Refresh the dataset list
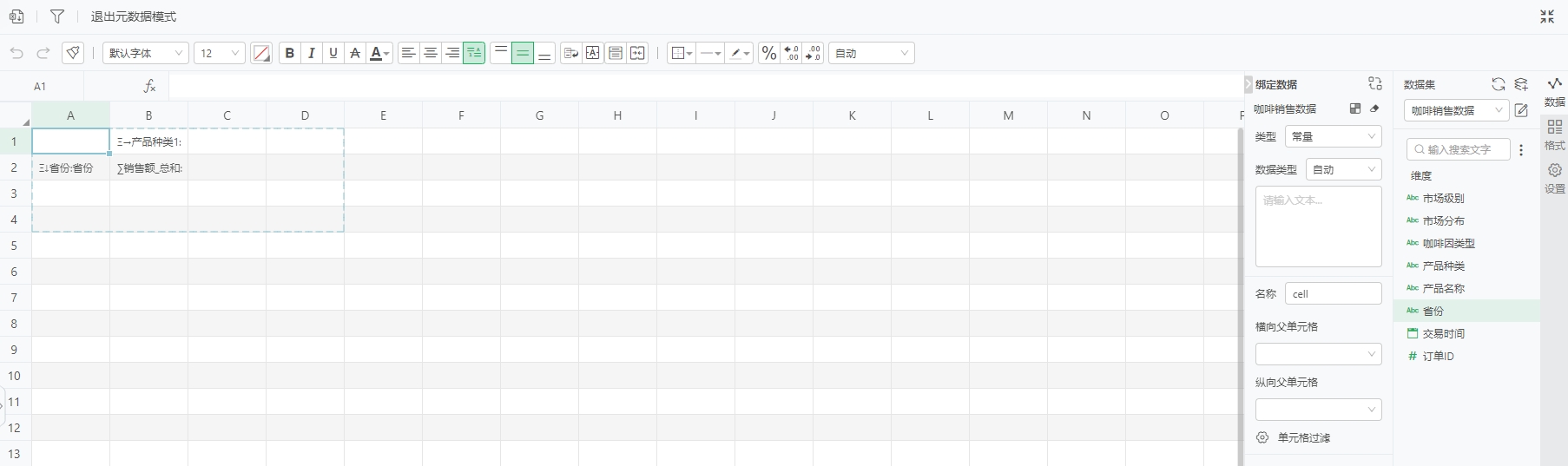 click(1498, 84)
